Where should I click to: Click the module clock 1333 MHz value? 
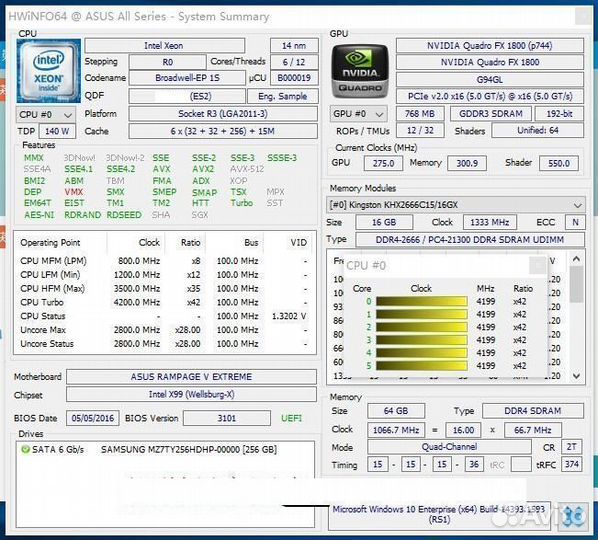(x=490, y=222)
